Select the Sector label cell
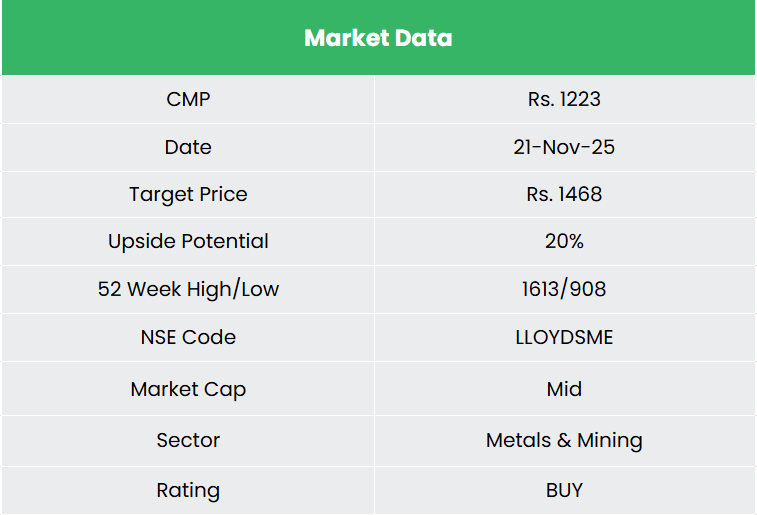Screen dimensions: 757x515 pos(188,440)
